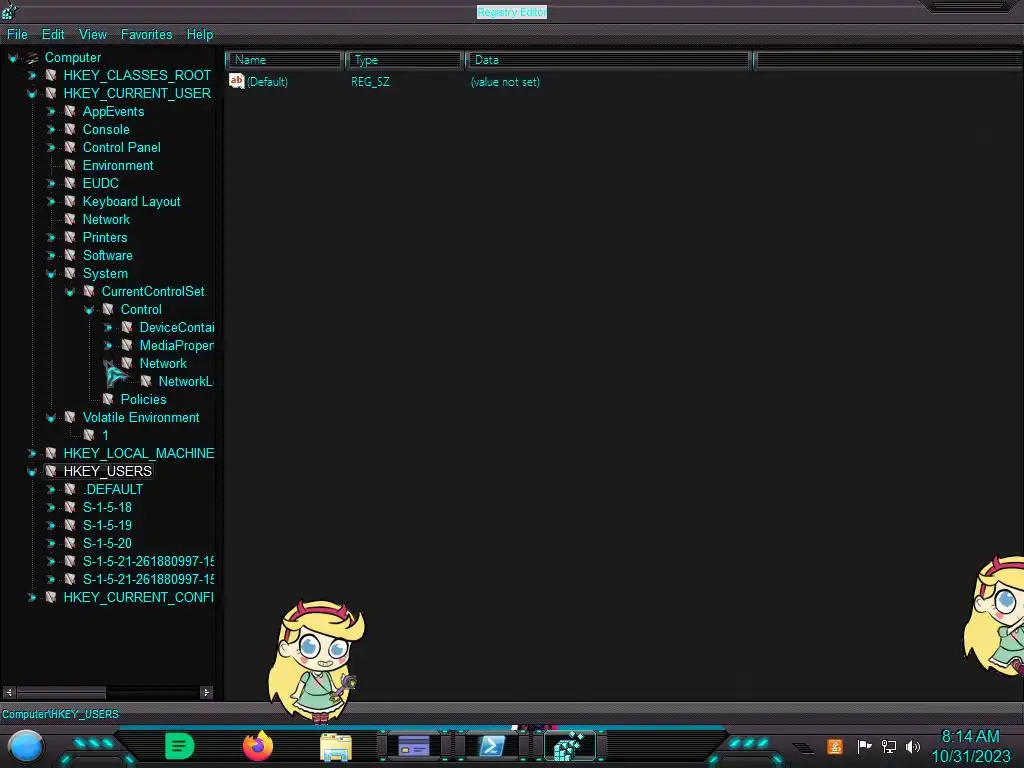Click the key icon beside System
Screen dimensions: 1024x768
70,273
